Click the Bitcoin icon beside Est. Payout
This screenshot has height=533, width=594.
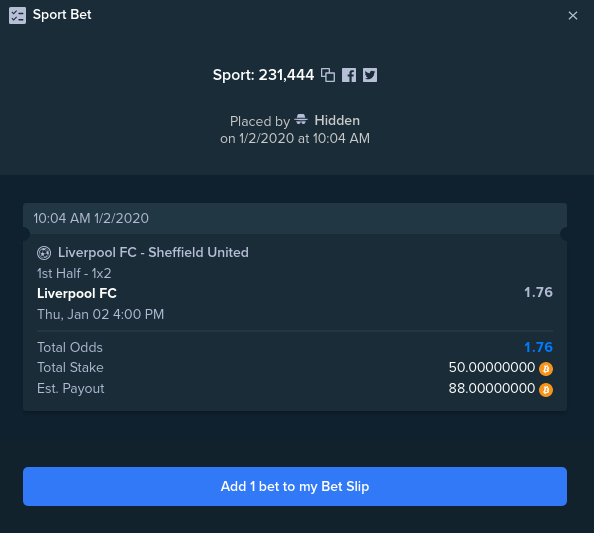coord(546,389)
